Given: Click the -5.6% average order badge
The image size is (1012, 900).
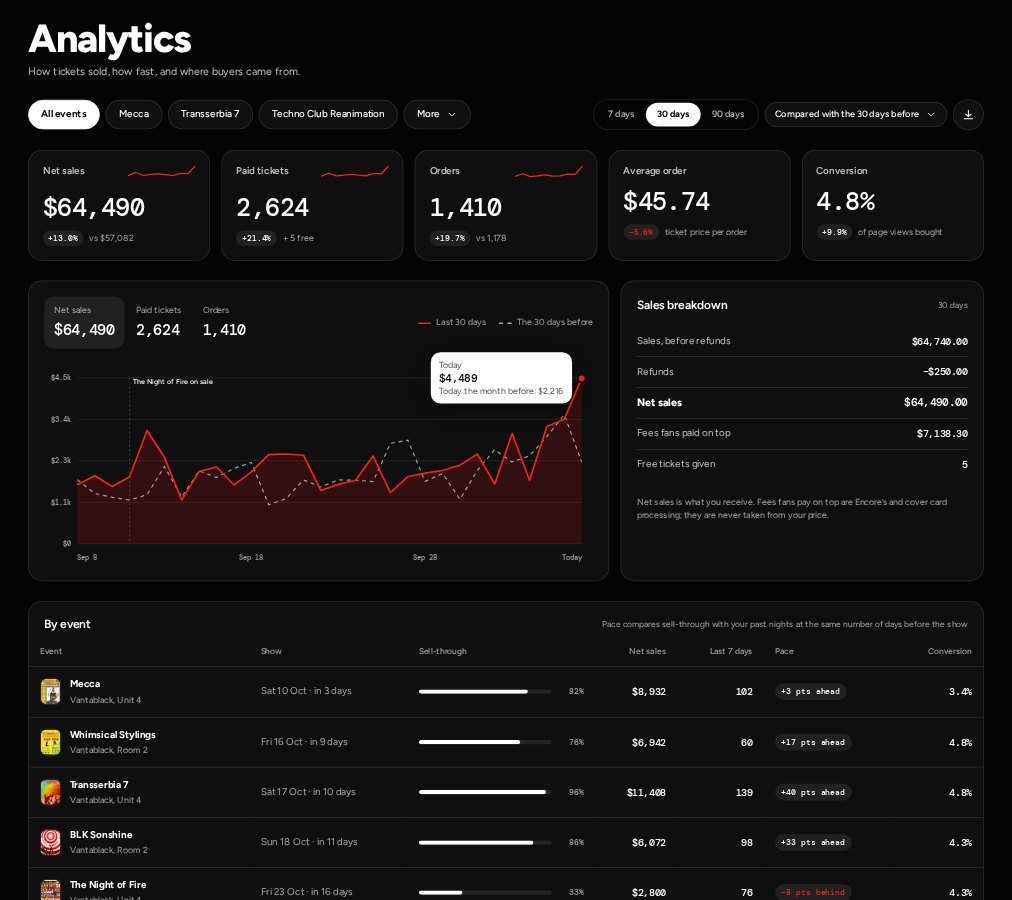Looking at the screenshot, I should pos(640,232).
